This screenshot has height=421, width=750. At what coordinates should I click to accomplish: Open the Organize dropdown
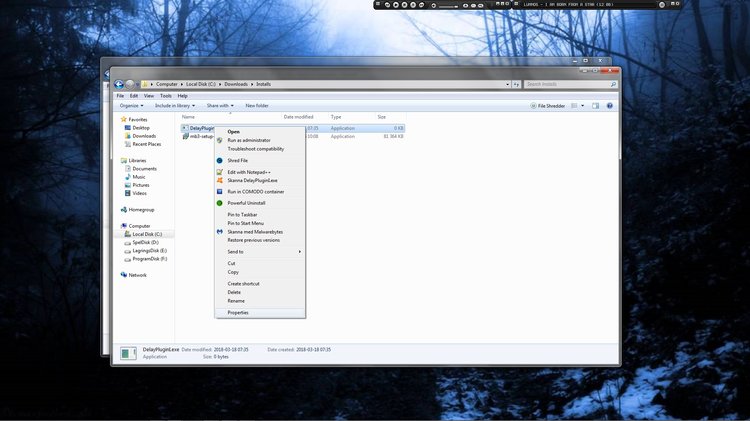click(x=132, y=106)
